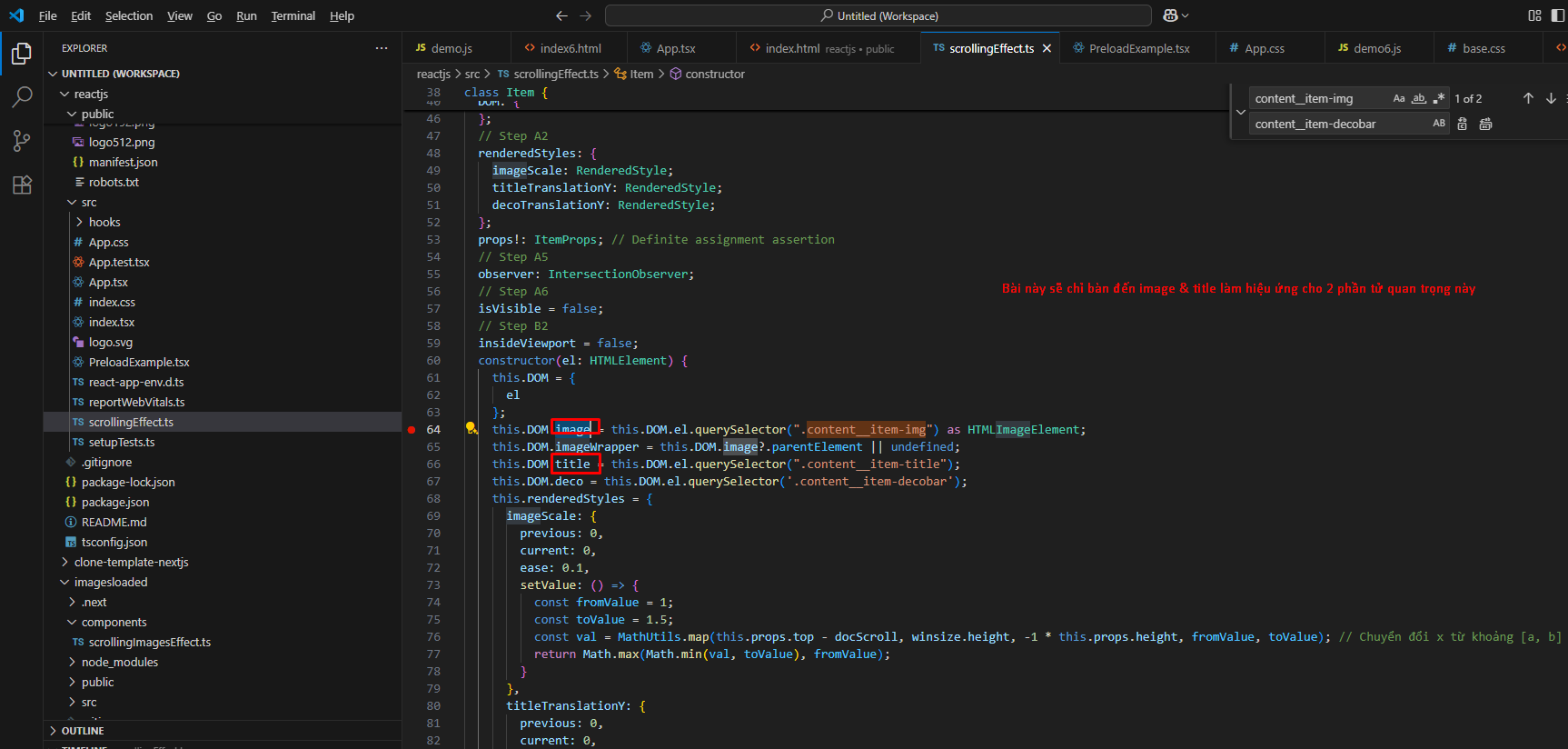Open the Terminal menu

[x=293, y=16]
